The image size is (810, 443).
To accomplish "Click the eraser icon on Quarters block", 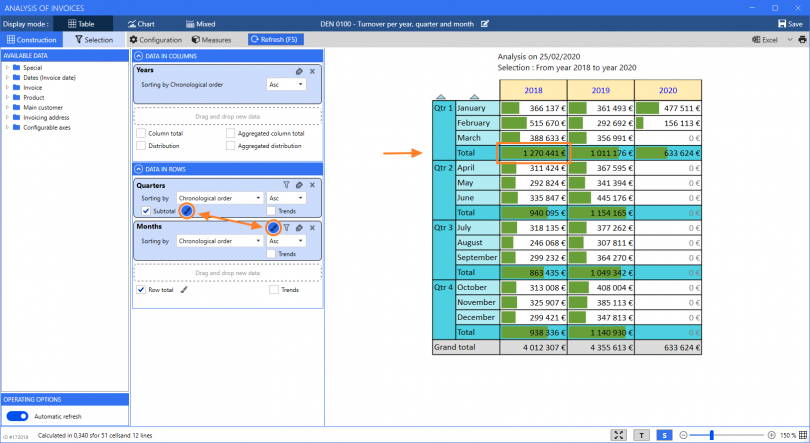I will [x=299, y=185].
